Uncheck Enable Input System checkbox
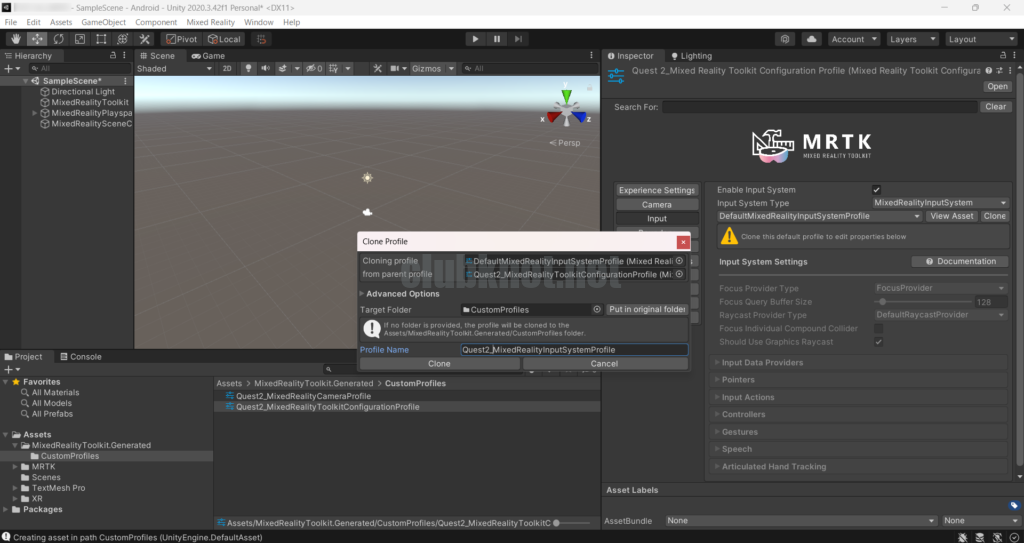 pos(877,190)
